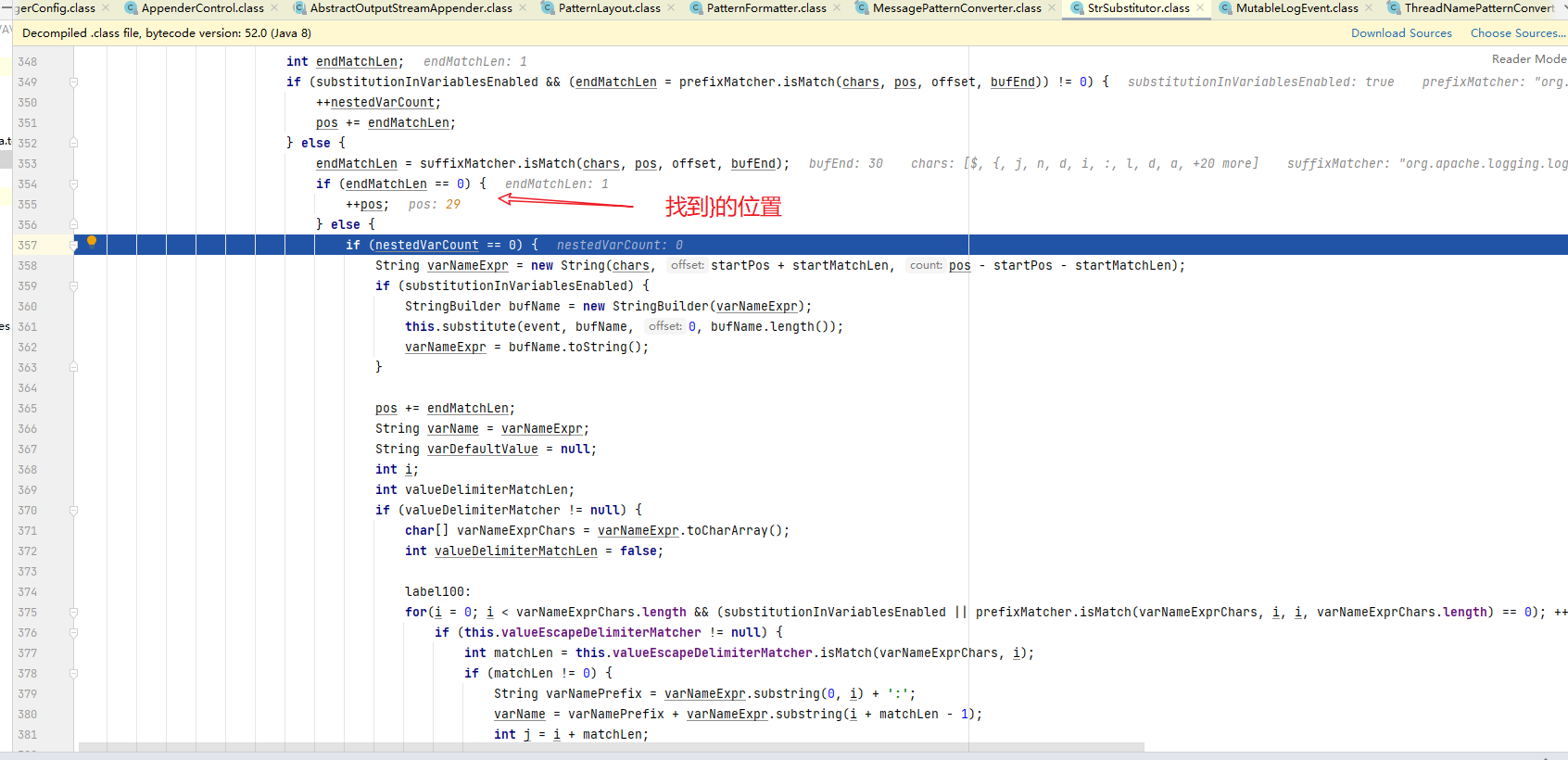Click the 'nestedVarCount: 0' inline debug value
The height and width of the screenshot is (760, 1568).
point(620,246)
